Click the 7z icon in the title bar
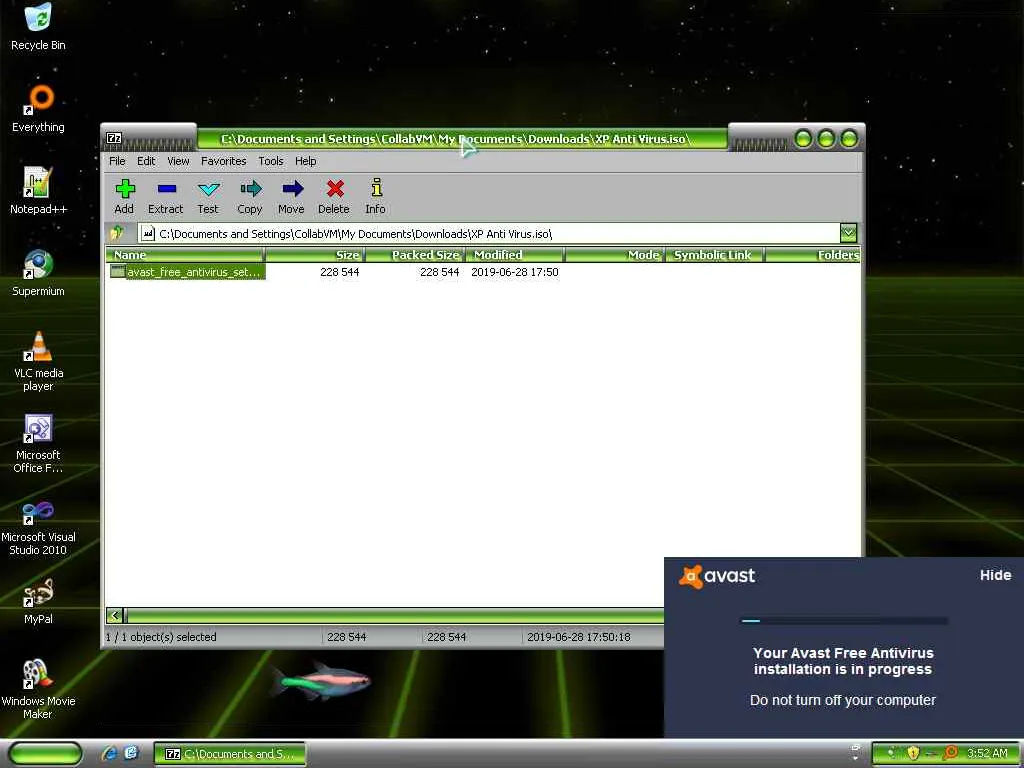 (114, 138)
